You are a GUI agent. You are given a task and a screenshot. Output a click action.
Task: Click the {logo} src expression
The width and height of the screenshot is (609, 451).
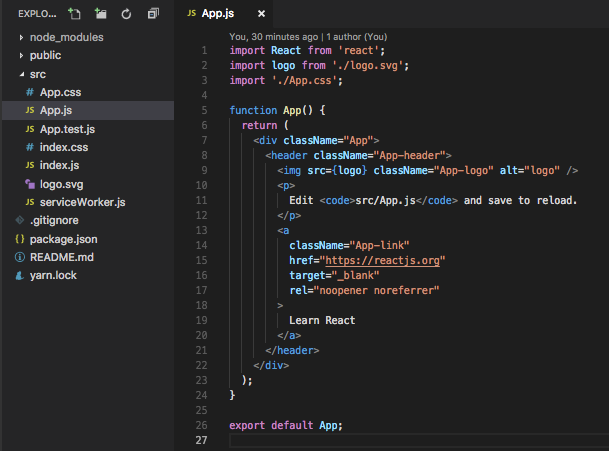coord(350,171)
